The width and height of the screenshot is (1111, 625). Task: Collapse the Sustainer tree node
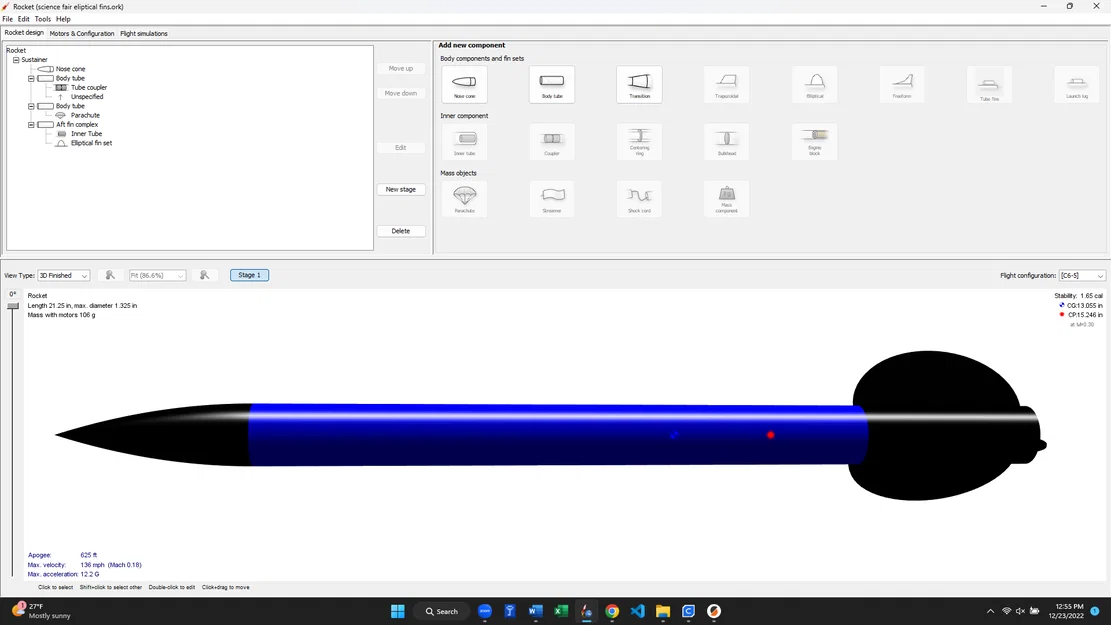(15, 59)
